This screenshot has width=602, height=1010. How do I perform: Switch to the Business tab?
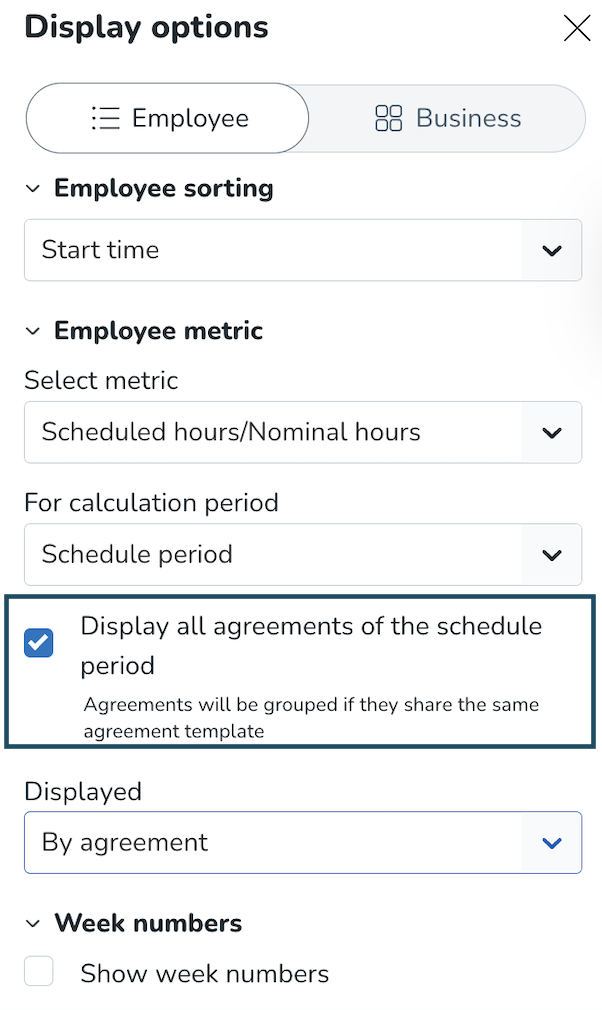click(446, 118)
